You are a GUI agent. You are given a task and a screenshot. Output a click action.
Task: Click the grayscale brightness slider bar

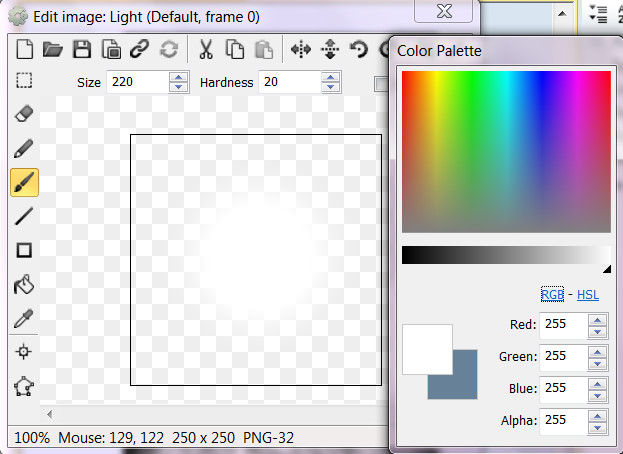tap(505, 256)
